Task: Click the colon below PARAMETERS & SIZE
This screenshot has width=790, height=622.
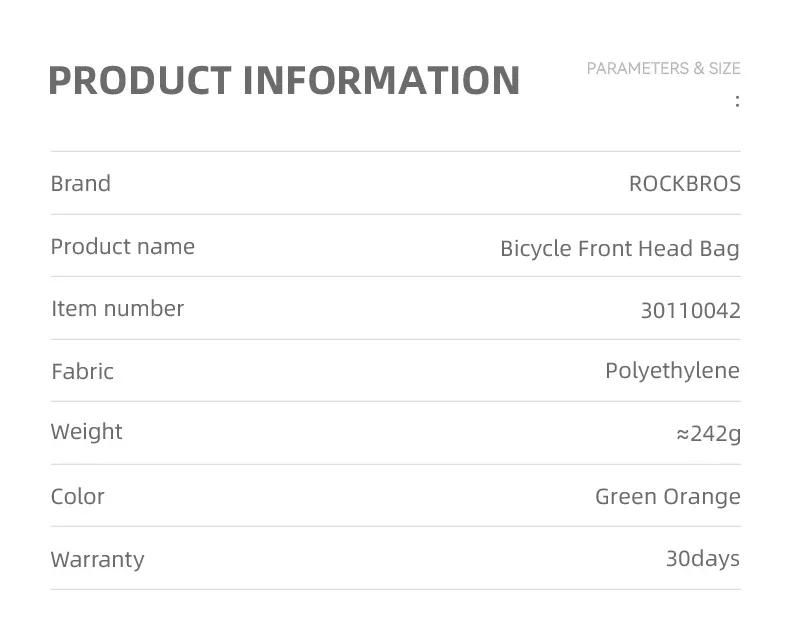Action: coord(737,101)
